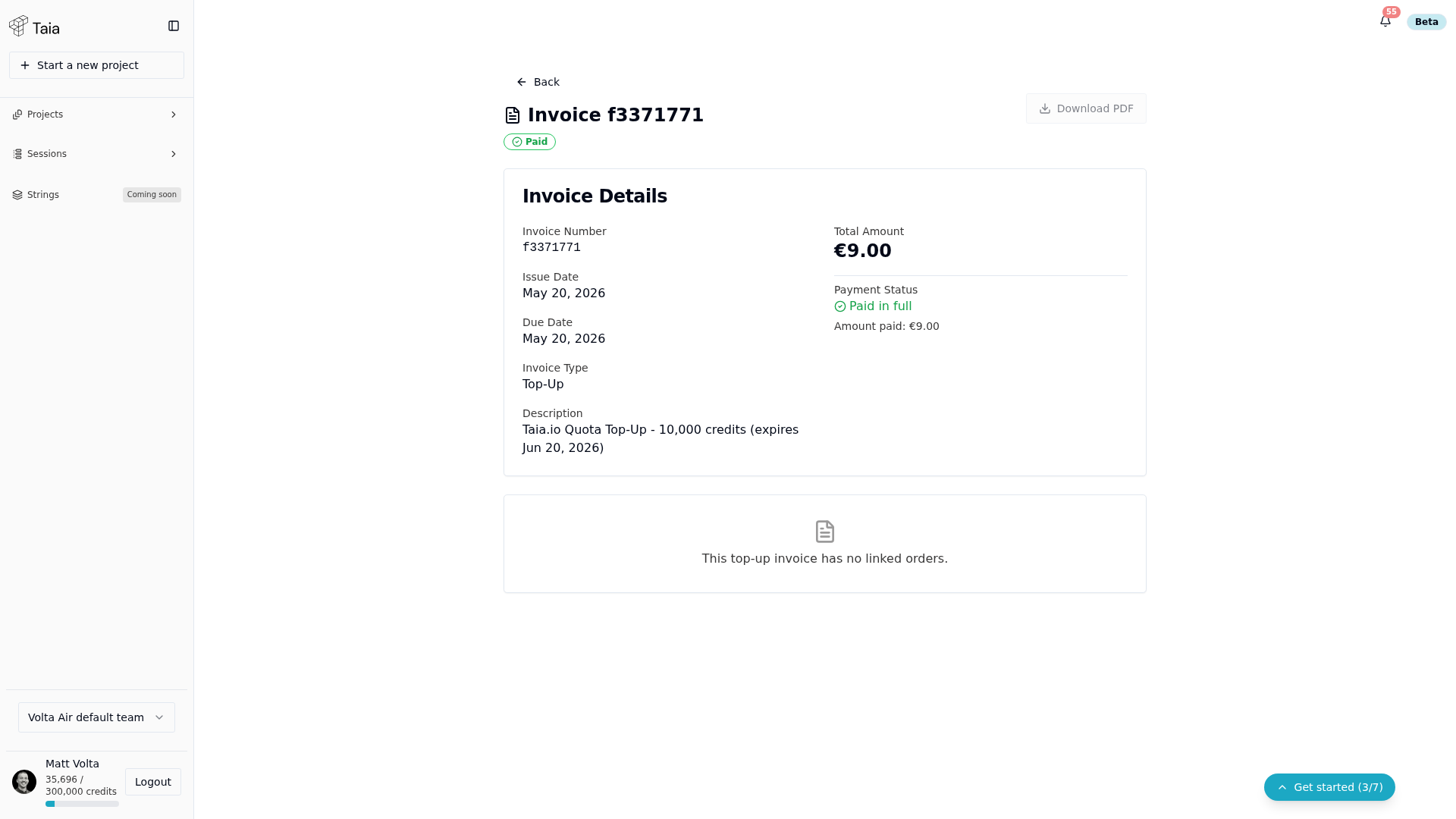The image size is (1456, 819).
Task: Click the Projects sidebar icon
Action: point(17,115)
